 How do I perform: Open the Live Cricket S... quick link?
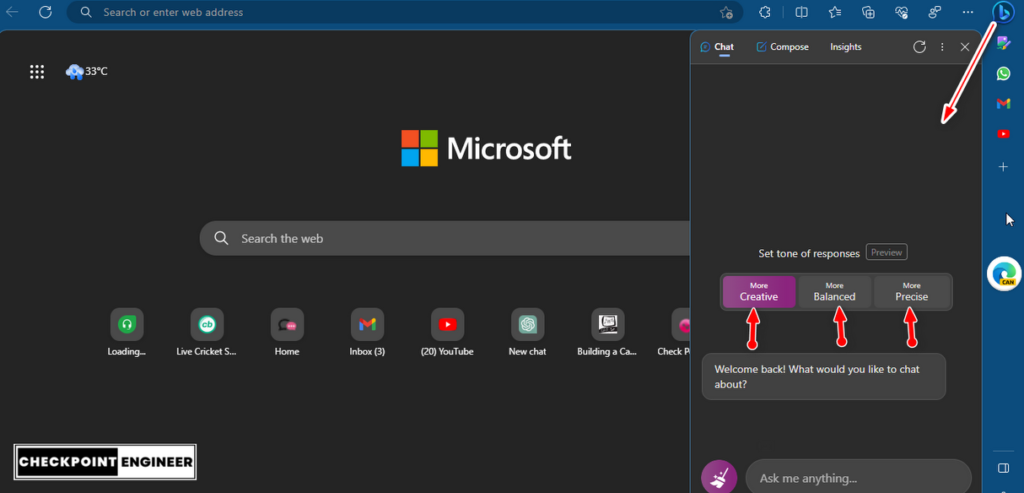pyautogui.click(x=206, y=333)
